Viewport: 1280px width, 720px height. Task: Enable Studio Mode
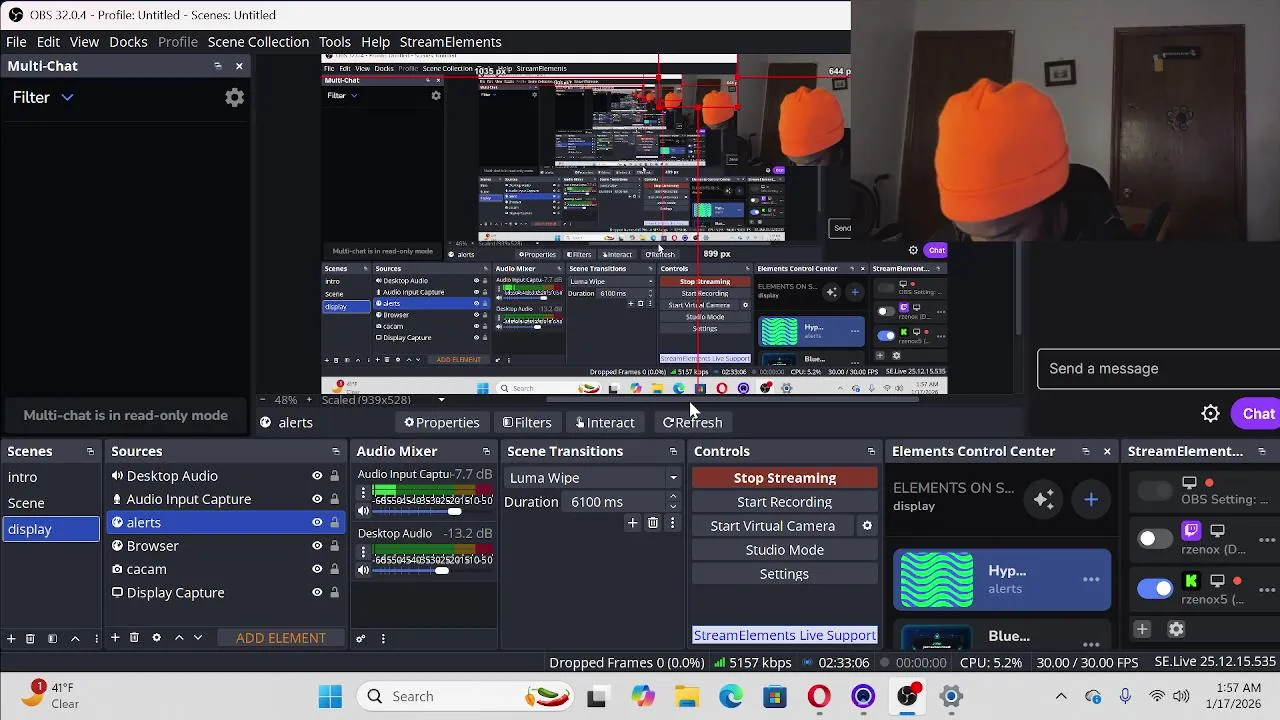point(785,550)
